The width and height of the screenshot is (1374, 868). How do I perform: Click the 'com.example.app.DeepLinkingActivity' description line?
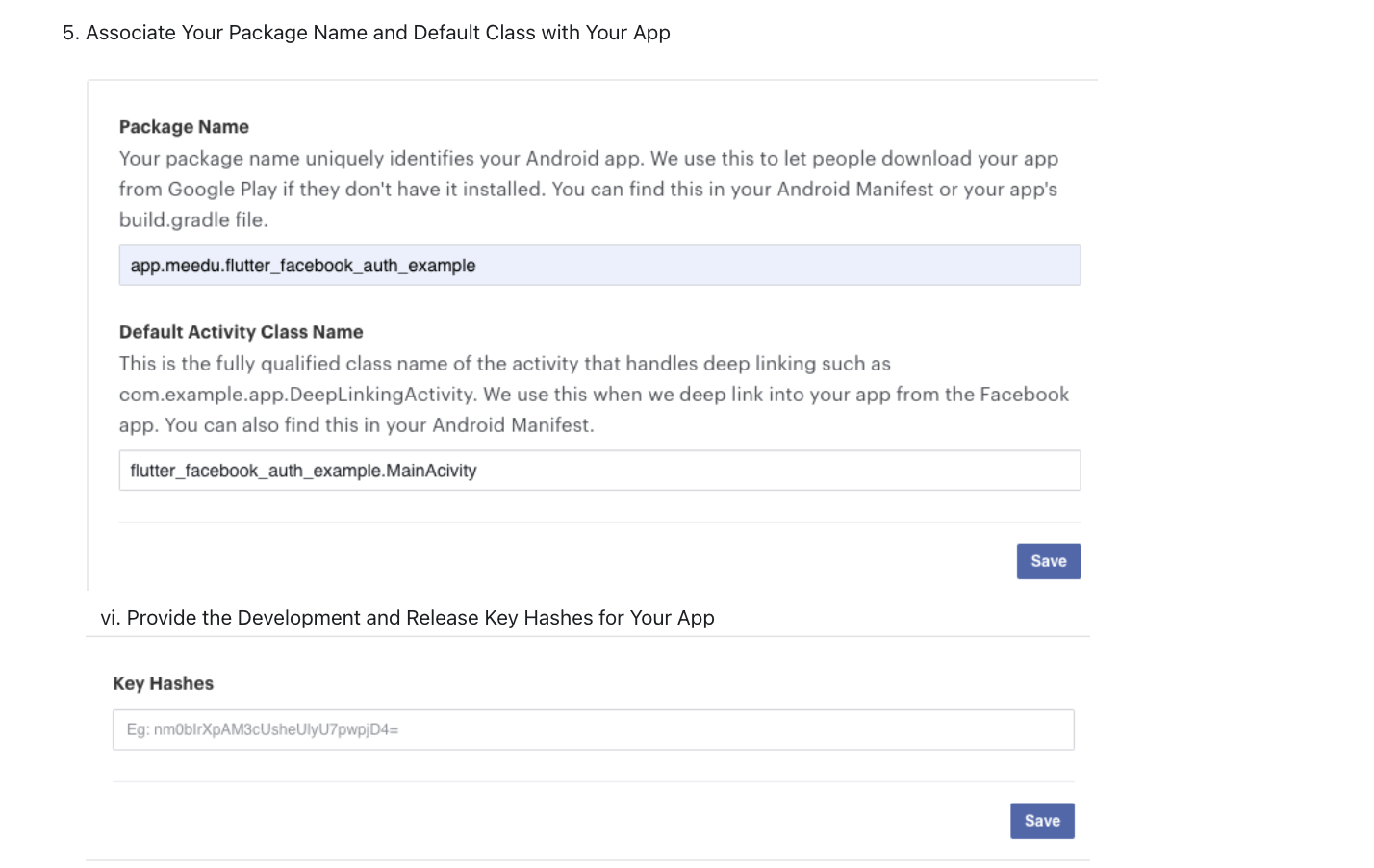pyautogui.click(x=594, y=395)
